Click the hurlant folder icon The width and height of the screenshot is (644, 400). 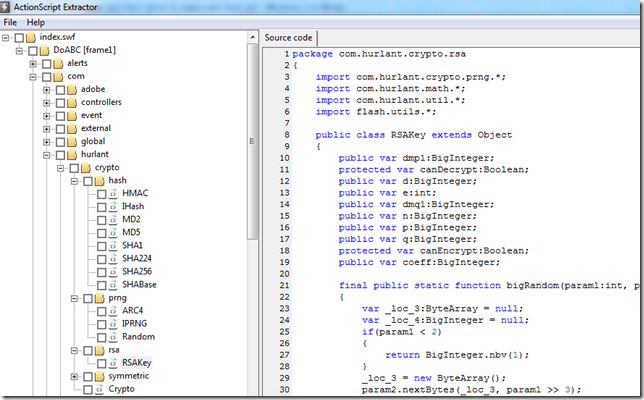(72, 155)
